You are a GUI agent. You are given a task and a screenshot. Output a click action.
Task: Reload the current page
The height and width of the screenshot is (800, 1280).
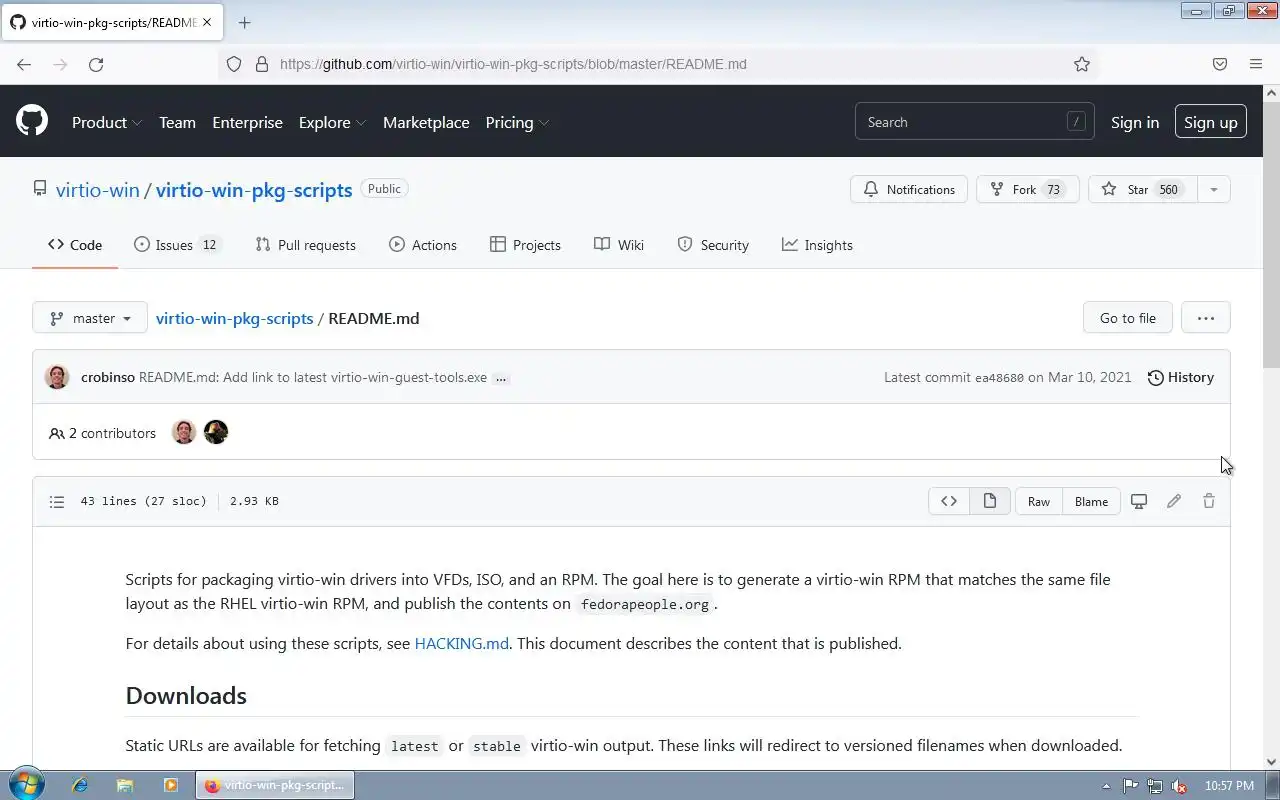click(x=96, y=64)
